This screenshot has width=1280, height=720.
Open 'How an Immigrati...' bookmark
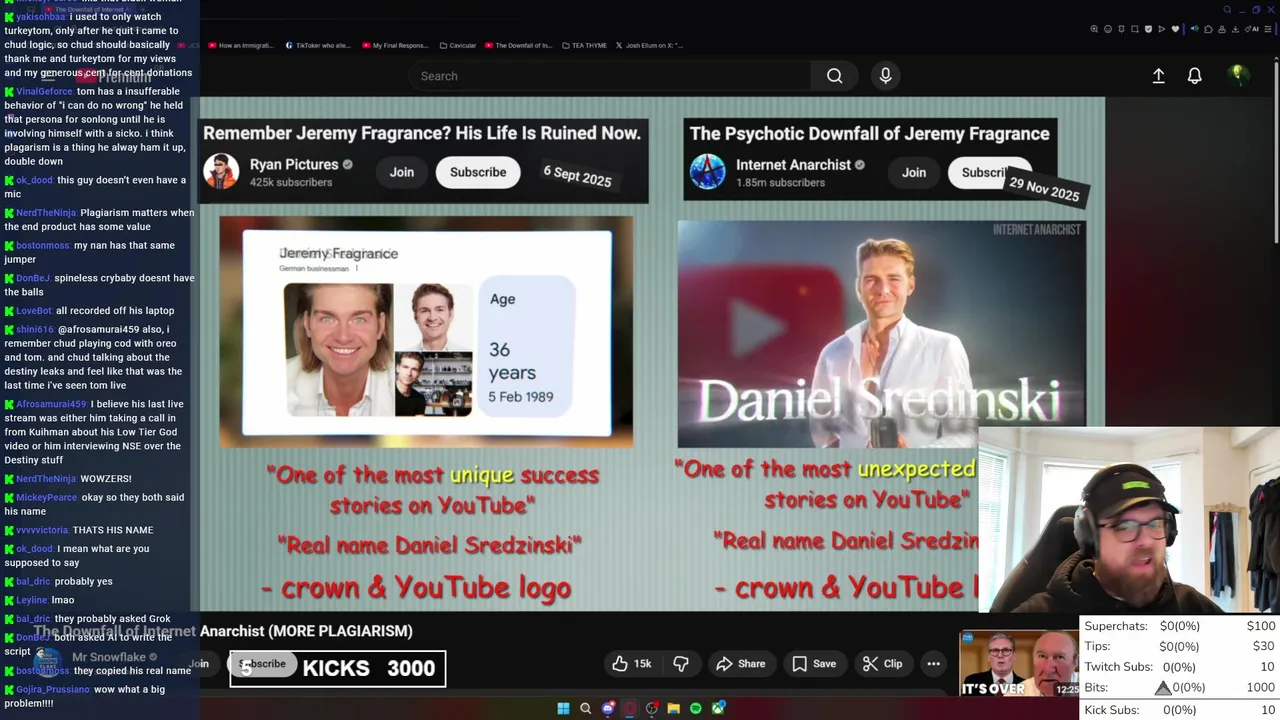tap(240, 45)
